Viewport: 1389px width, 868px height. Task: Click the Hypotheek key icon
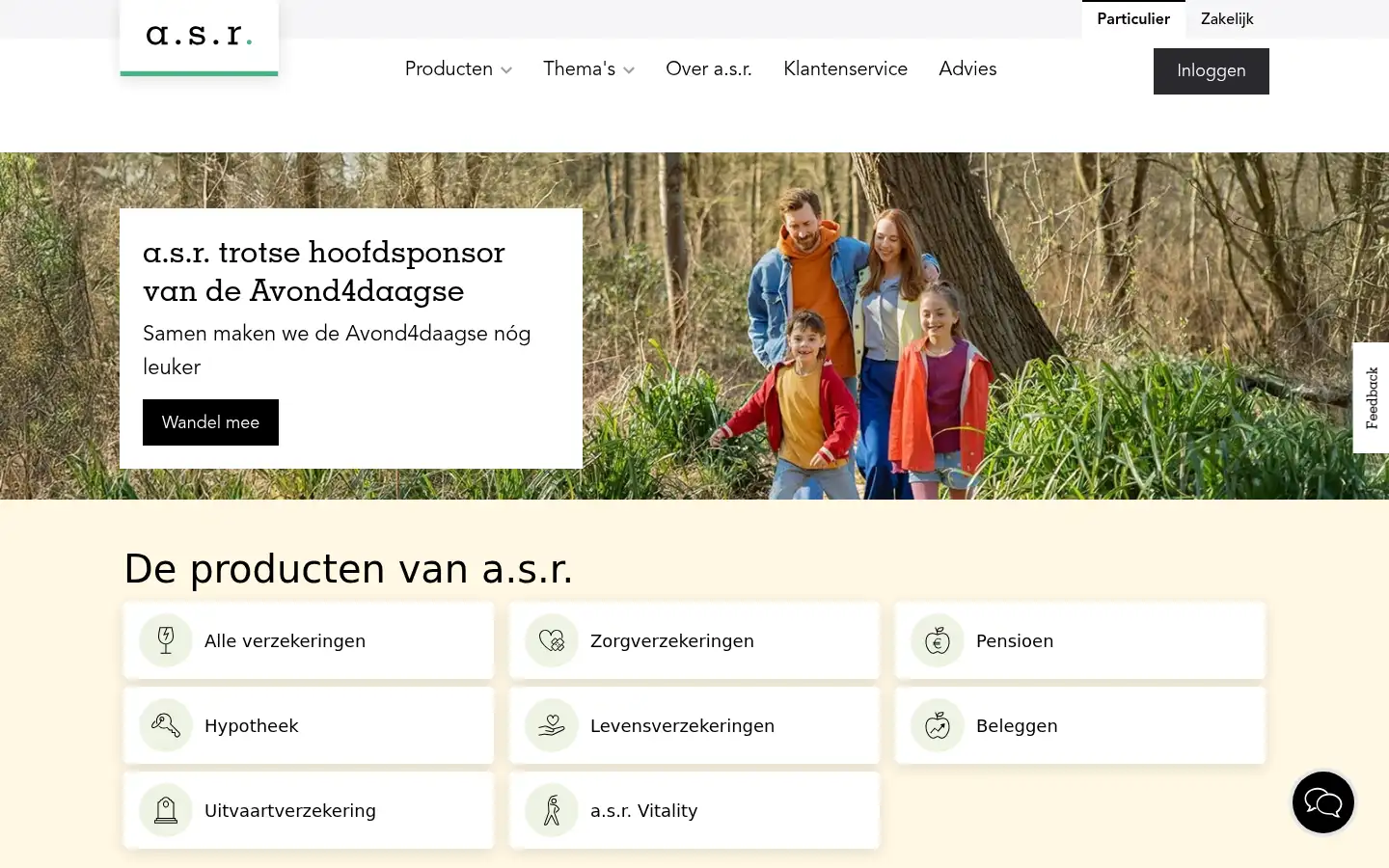tap(166, 725)
